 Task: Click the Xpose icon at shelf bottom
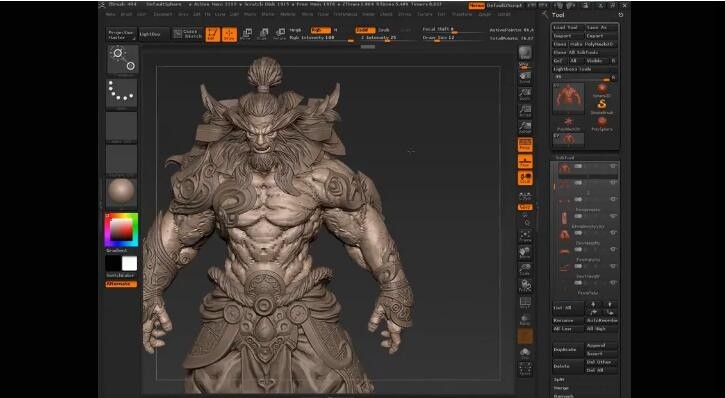pyautogui.click(x=525, y=369)
